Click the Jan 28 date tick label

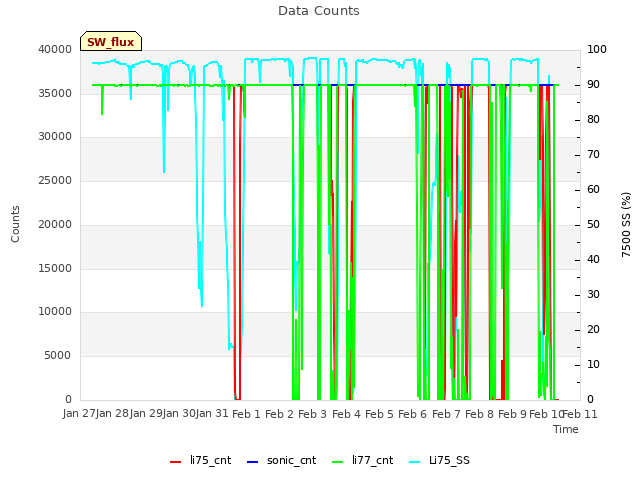click(x=113, y=414)
